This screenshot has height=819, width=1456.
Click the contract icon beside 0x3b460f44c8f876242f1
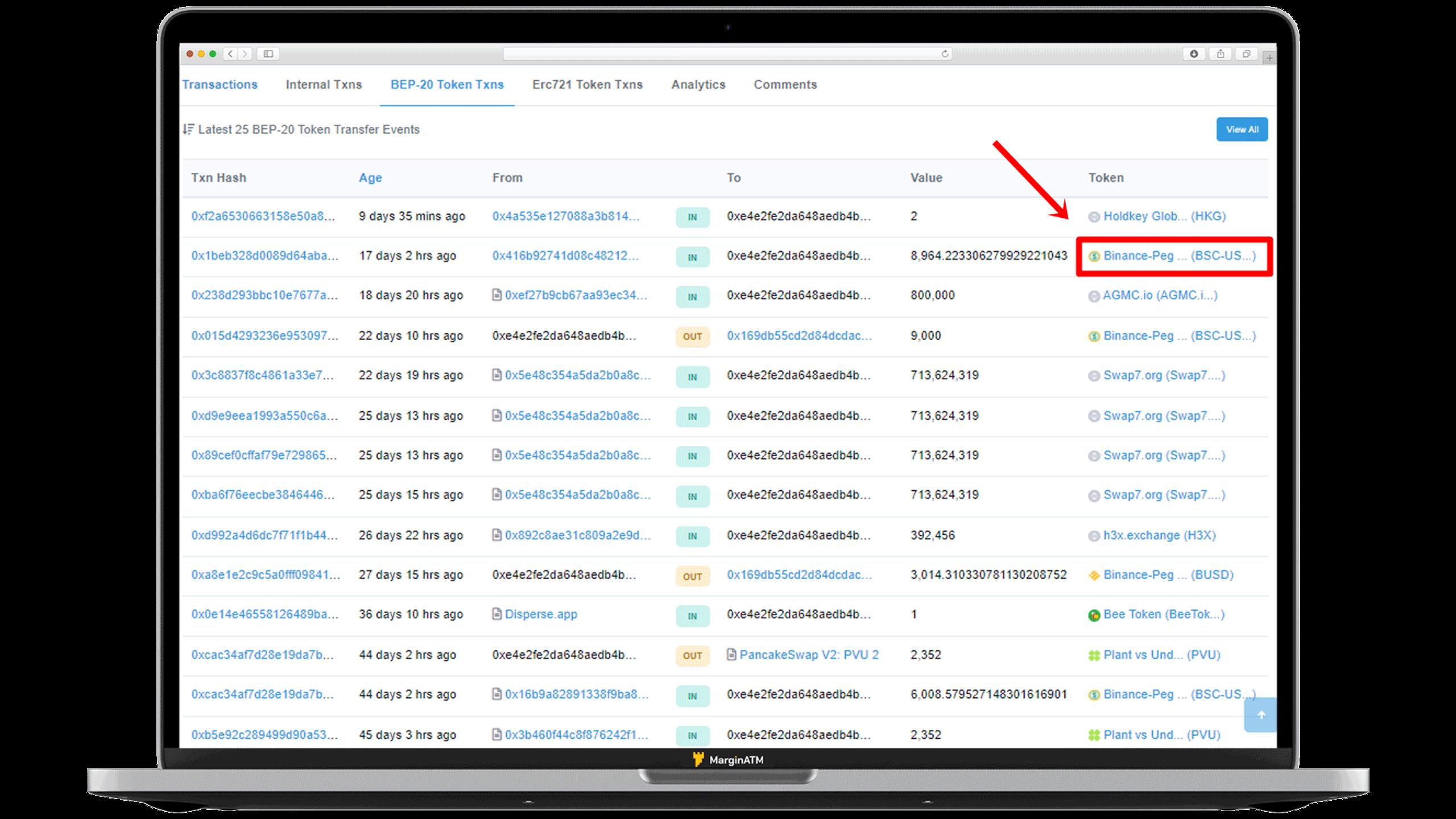tap(497, 734)
